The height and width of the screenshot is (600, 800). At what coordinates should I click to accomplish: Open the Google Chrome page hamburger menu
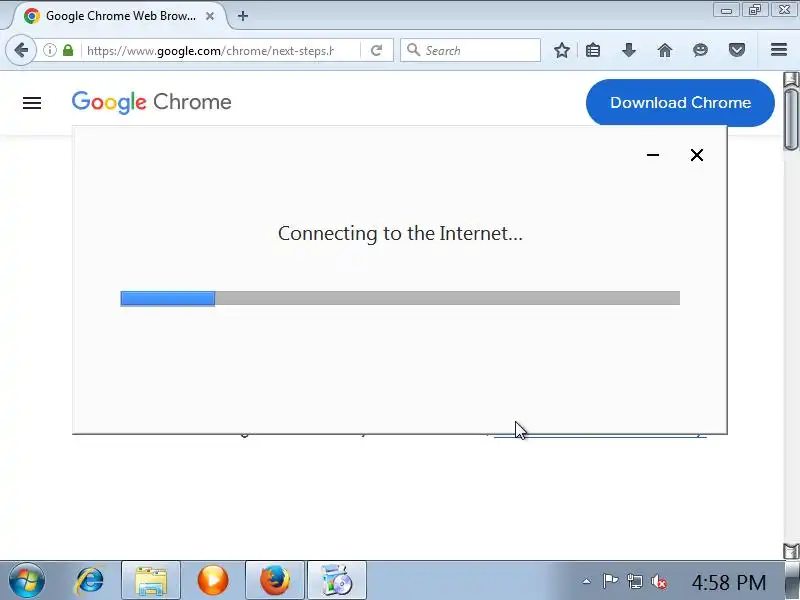[x=32, y=103]
